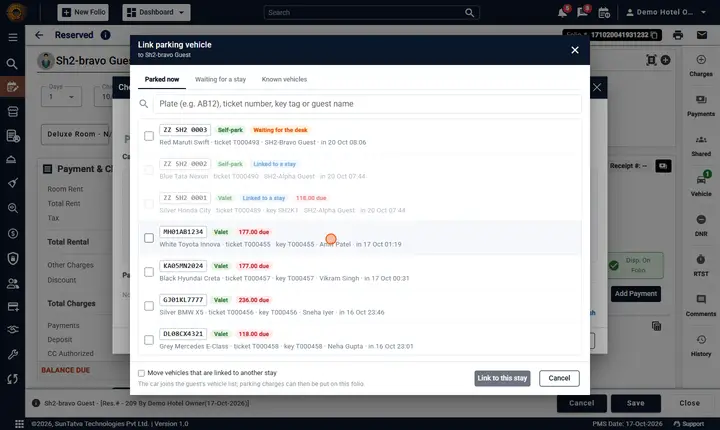Enable Move vehicles linked to another stay

pos(141,373)
